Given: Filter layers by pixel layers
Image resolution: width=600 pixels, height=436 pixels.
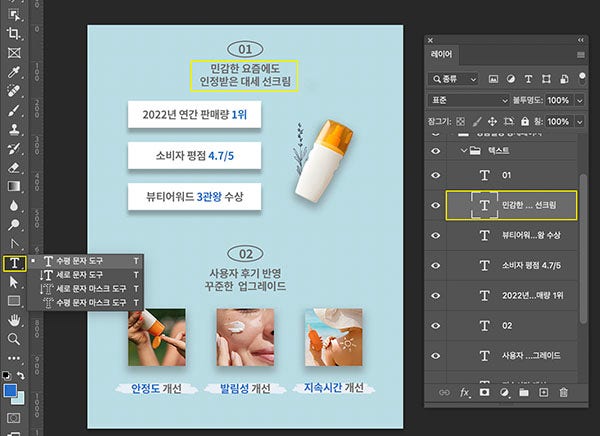Looking at the screenshot, I should tap(494, 79).
